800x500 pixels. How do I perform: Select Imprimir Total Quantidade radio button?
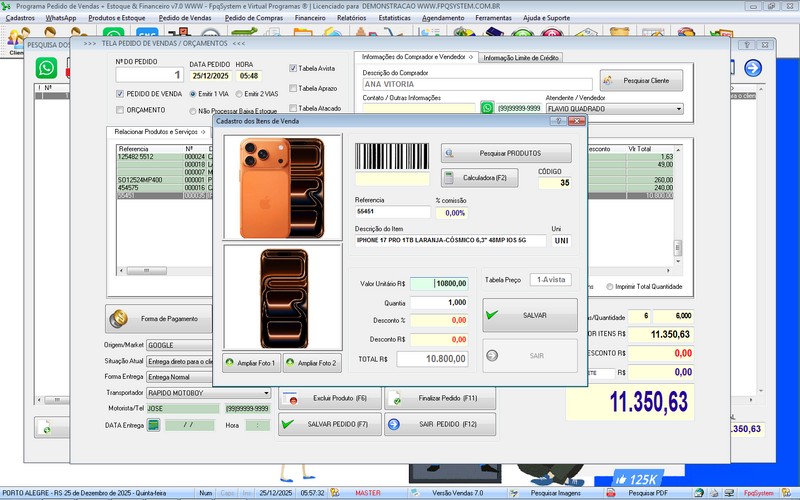point(610,287)
